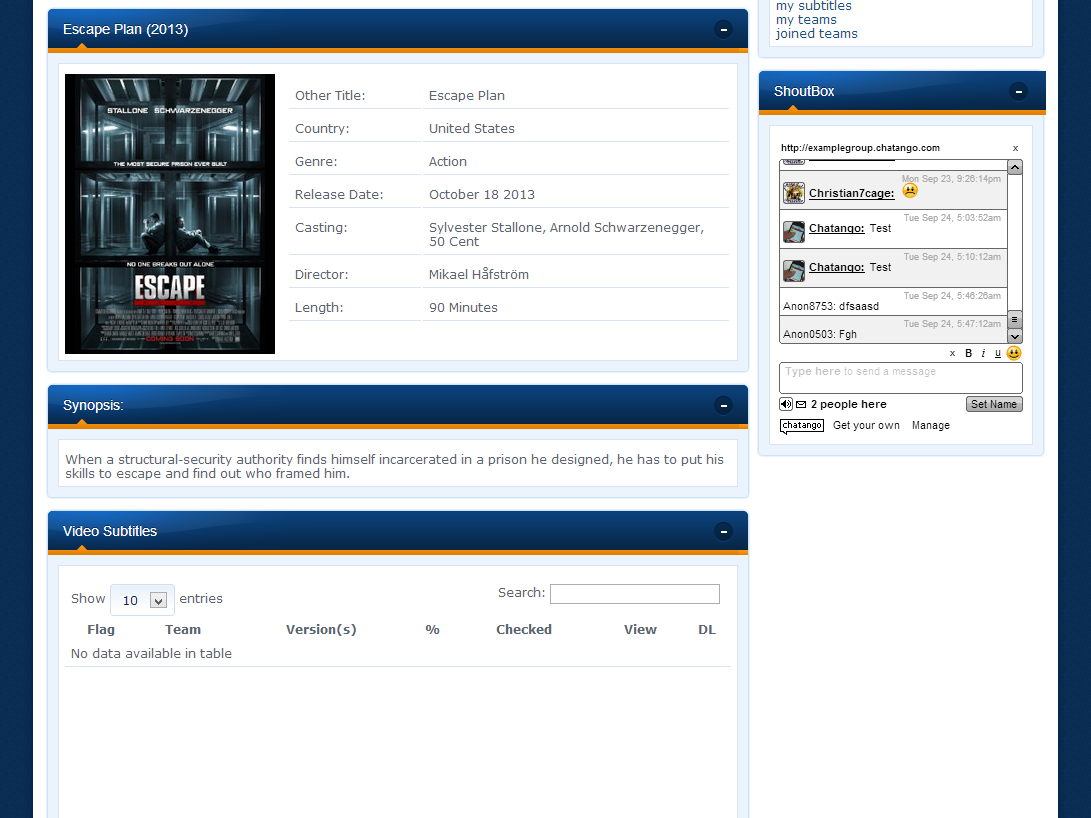The height and width of the screenshot is (818, 1091).
Task: Clear formatting with the x icon in chat
Action: [952, 353]
